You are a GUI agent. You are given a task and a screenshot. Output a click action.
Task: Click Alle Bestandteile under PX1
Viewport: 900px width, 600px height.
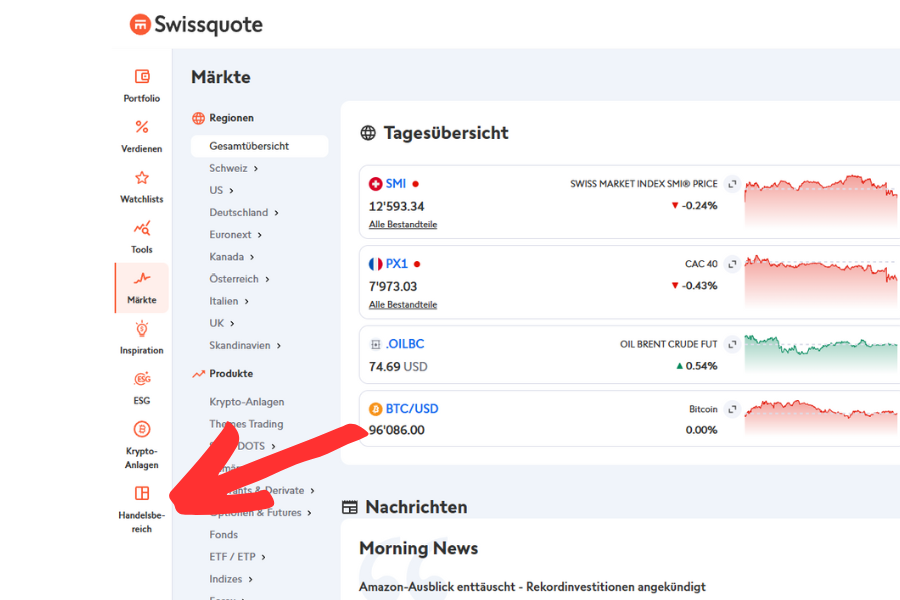coord(403,305)
